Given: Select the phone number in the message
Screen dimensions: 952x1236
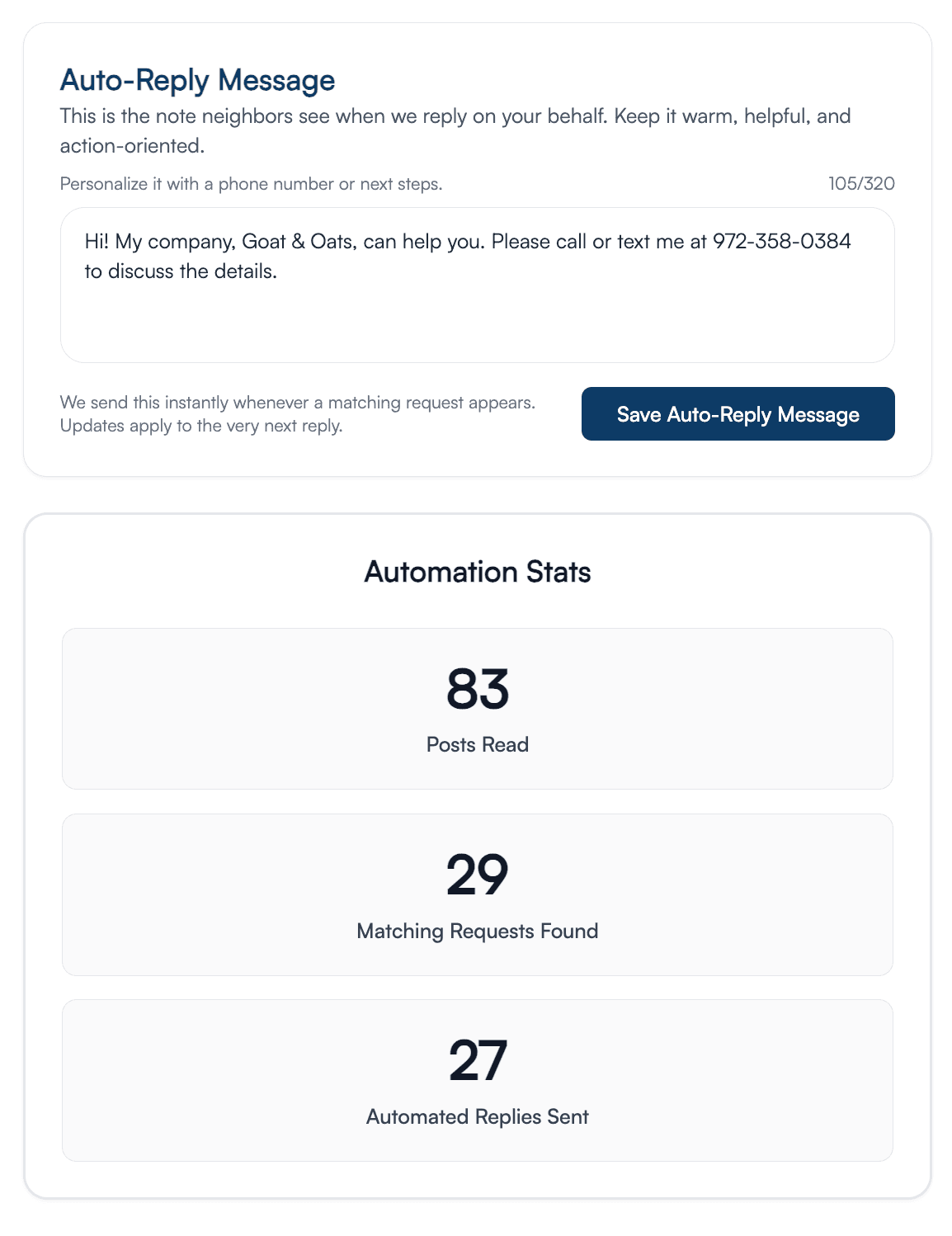Looking at the screenshot, I should pyautogui.click(x=782, y=242).
